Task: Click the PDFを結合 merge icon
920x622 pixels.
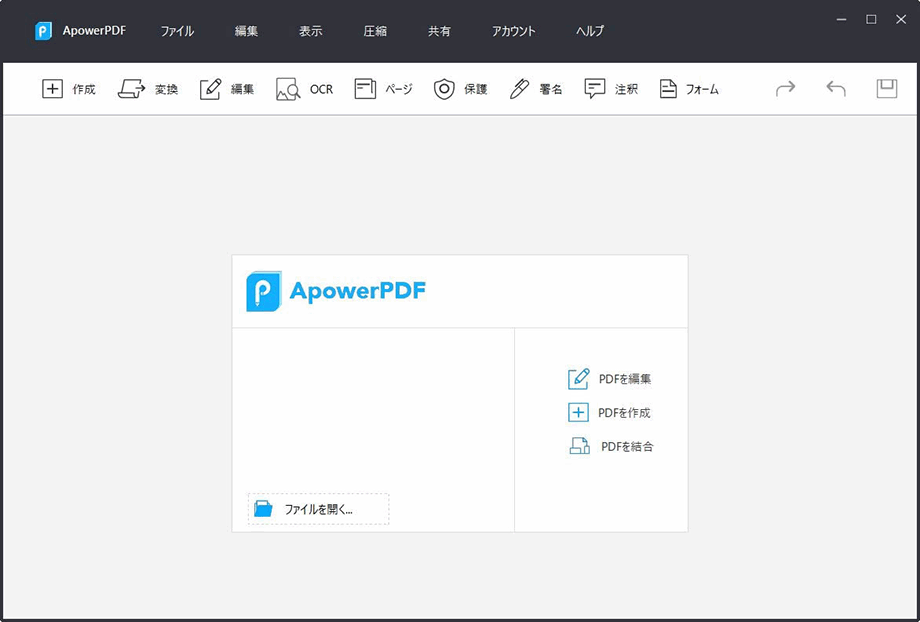Action: coord(580,446)
